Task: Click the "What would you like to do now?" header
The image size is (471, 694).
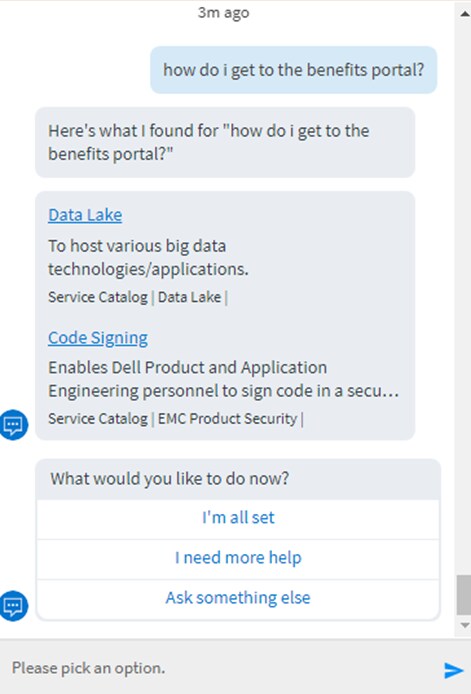Action: [x=170, y=479]
